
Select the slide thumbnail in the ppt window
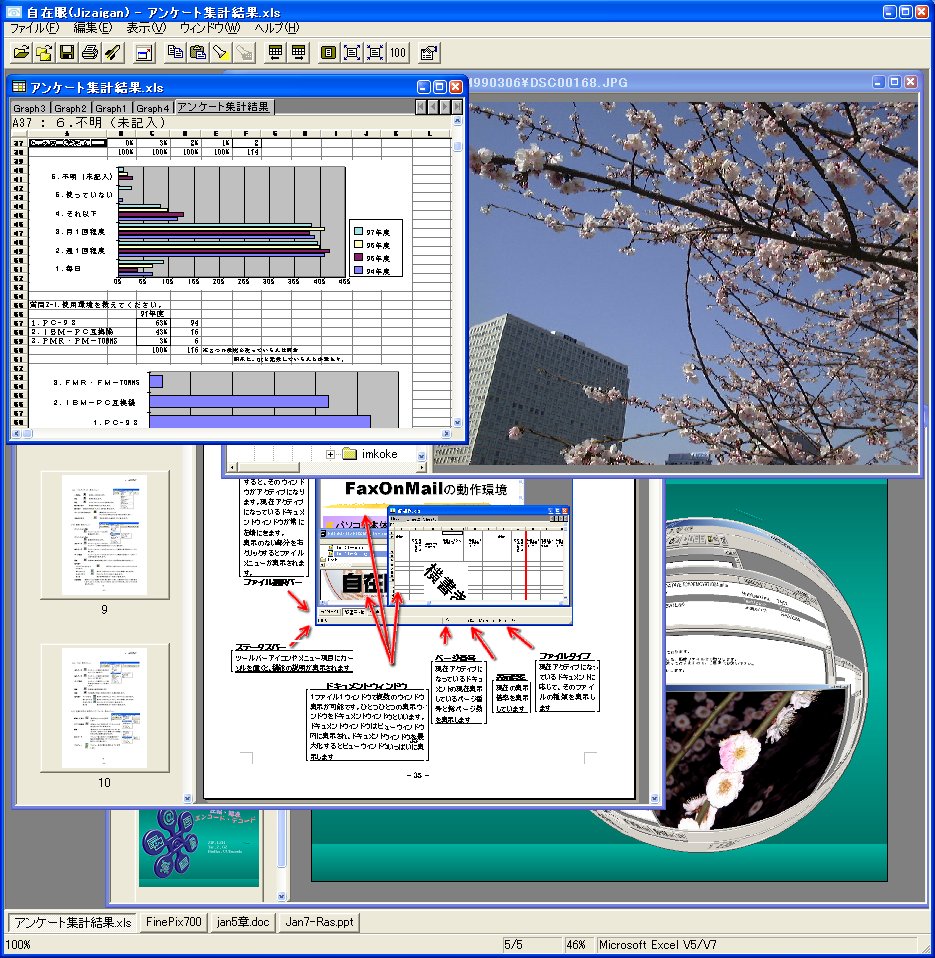point(199,848)
